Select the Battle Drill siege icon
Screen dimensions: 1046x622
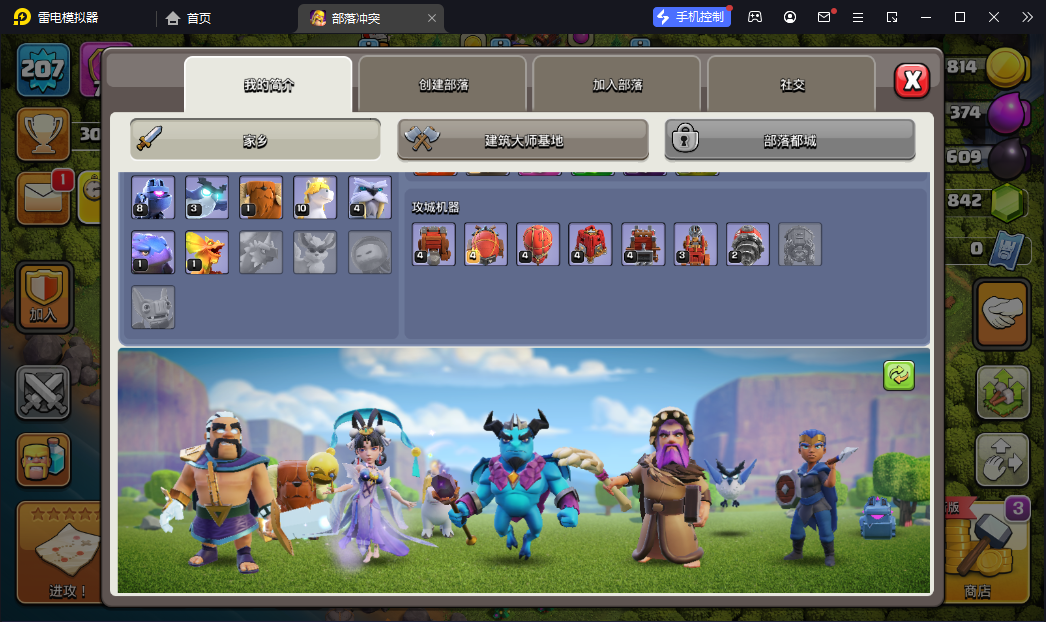coord(747,244)
